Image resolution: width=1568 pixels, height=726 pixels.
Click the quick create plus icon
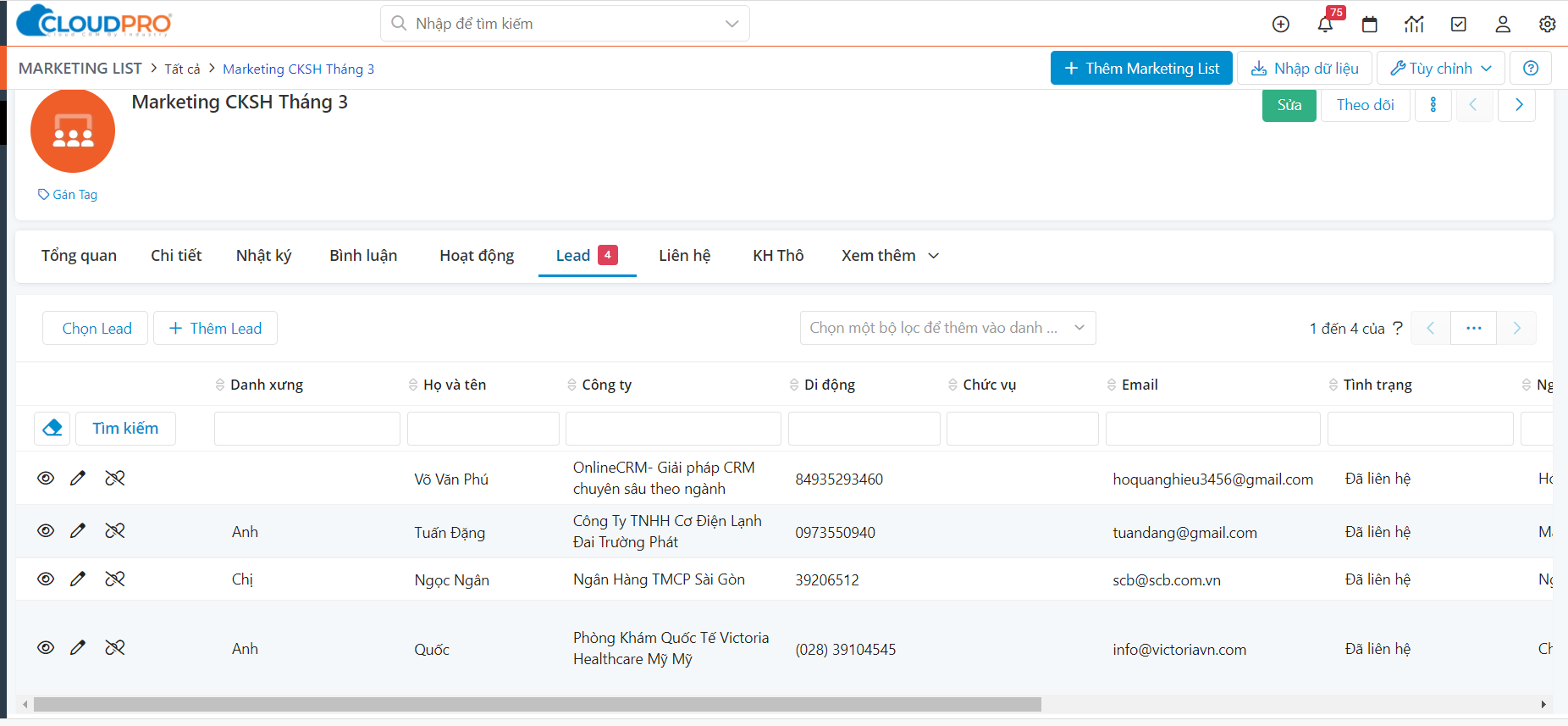click(x=1281, y=25)
